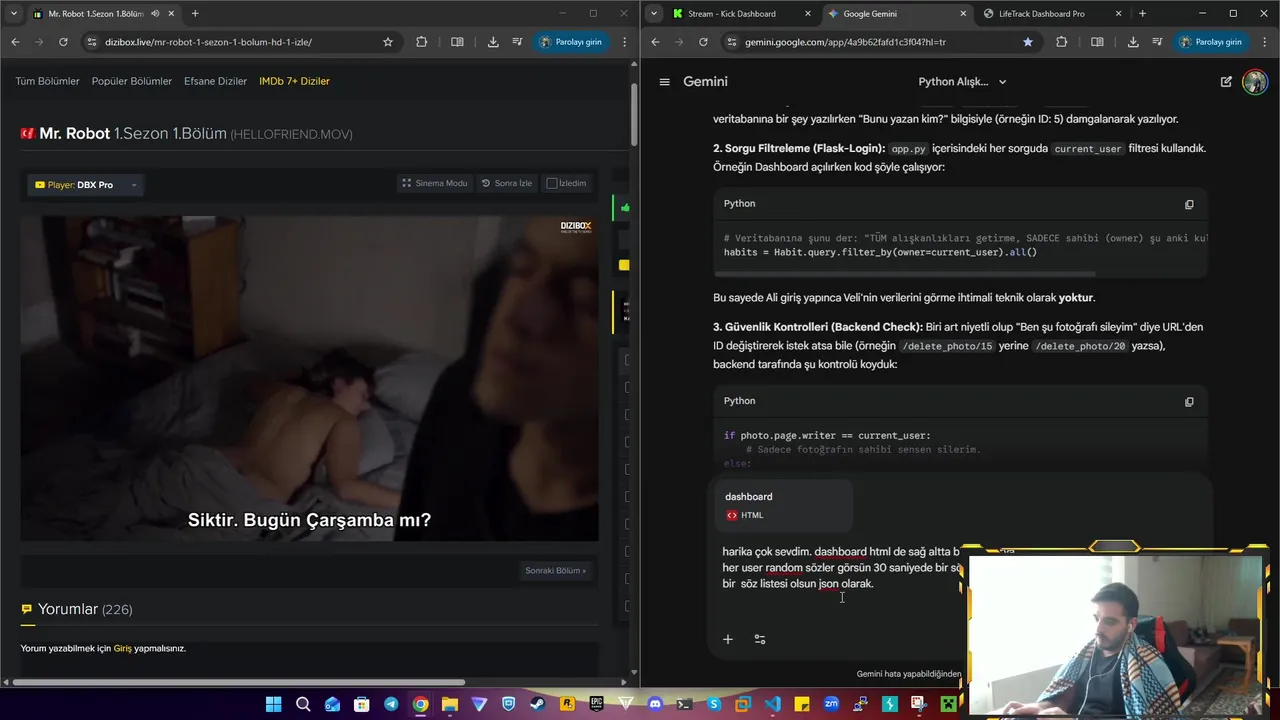
Task: Bookmark the dizibox page with the star icon
Action: pyautogui.click(x=388, y=42)
